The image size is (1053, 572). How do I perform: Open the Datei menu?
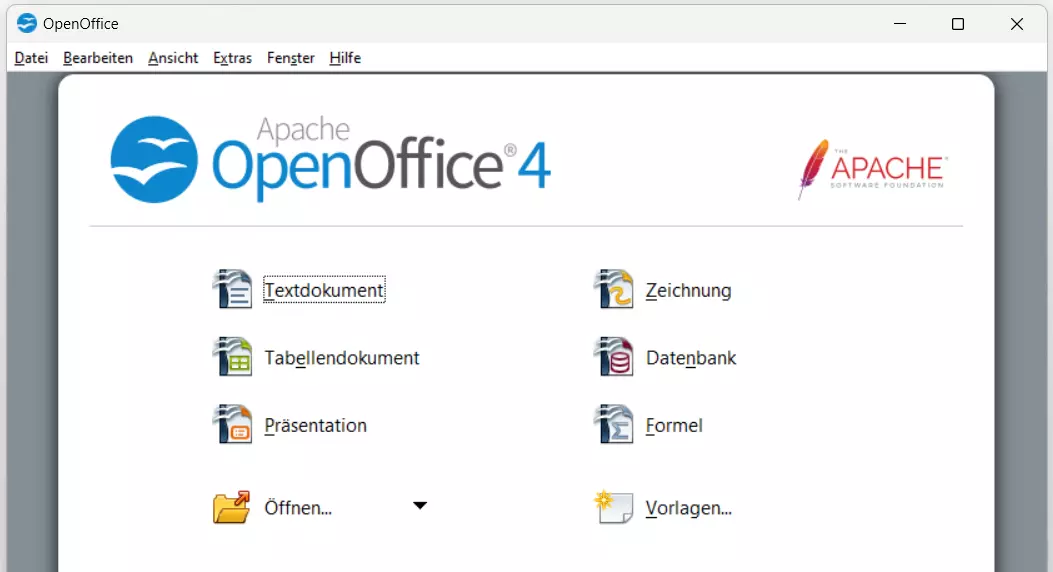coord(31,58)
